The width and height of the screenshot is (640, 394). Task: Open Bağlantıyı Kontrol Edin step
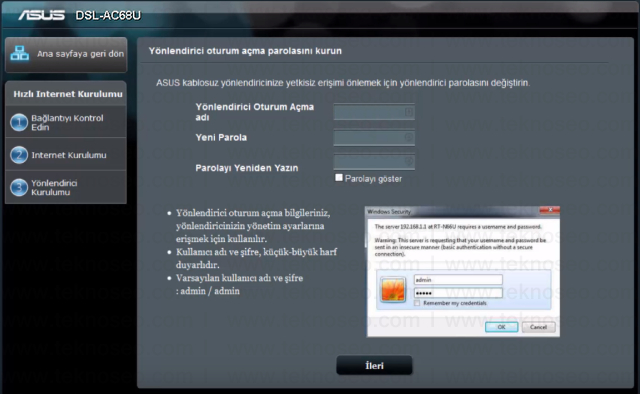pos(66,122)
